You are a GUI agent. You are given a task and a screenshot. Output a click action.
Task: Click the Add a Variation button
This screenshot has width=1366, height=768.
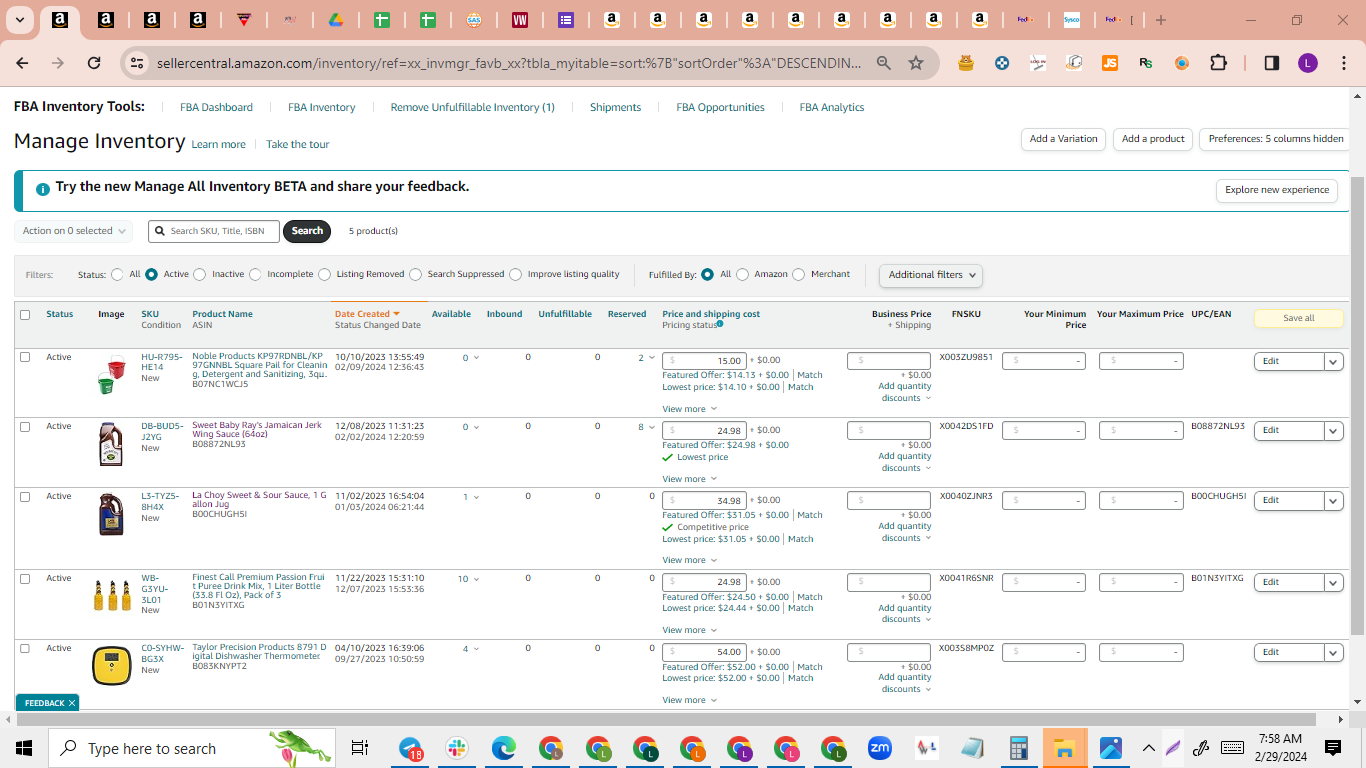(x=1063, y=139)
